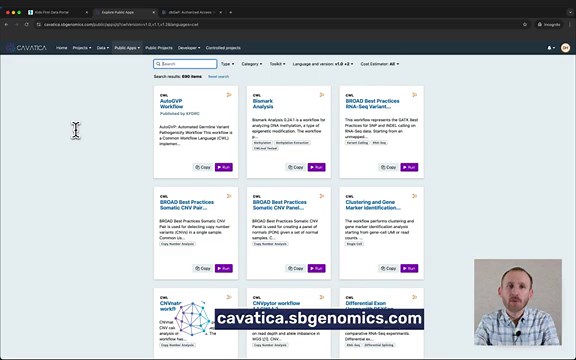
Task: Click the workflow icon on AutoGVP card
Action: (x=229, y=95)
